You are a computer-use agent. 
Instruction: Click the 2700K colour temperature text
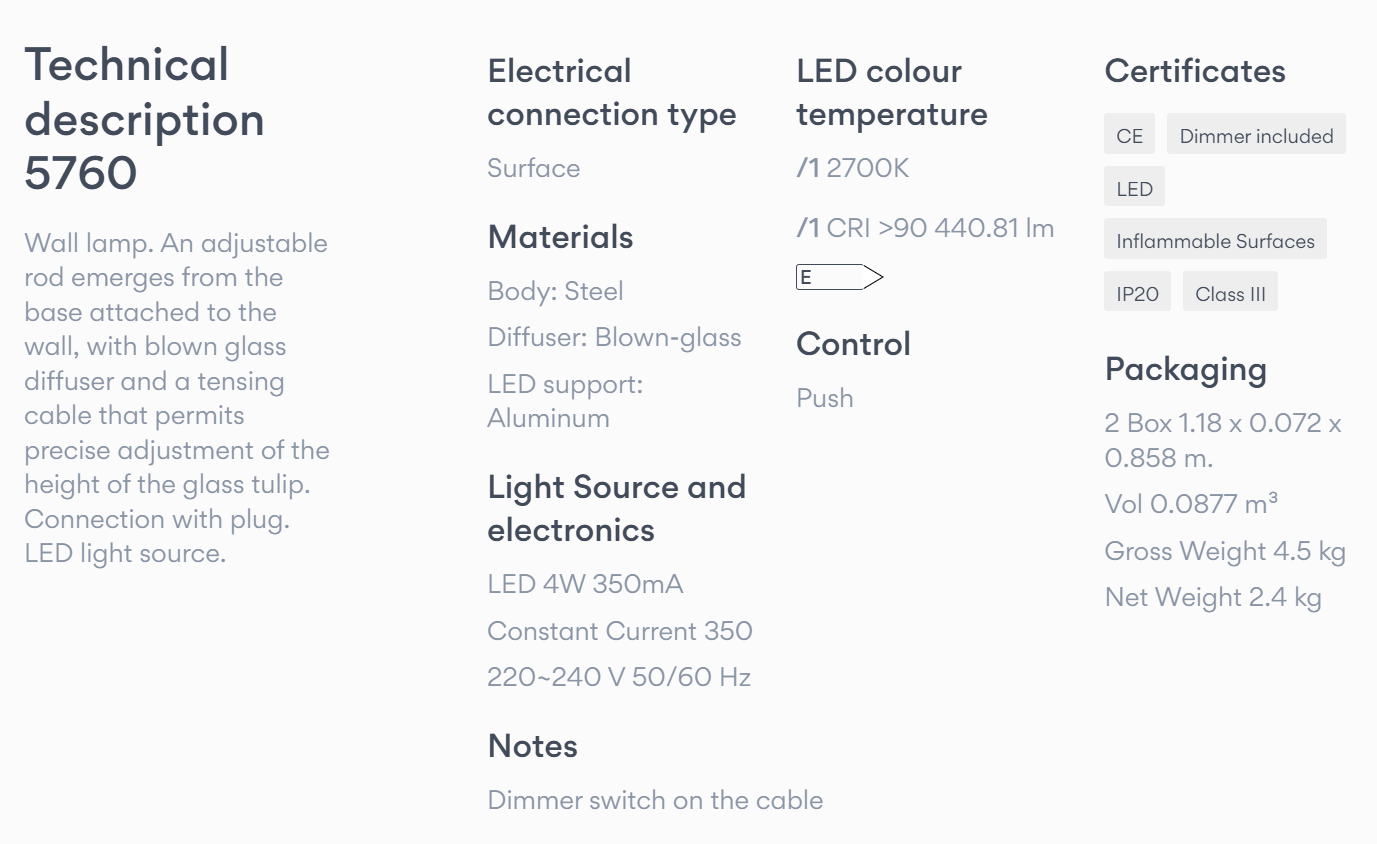click(x=867, y=168)
